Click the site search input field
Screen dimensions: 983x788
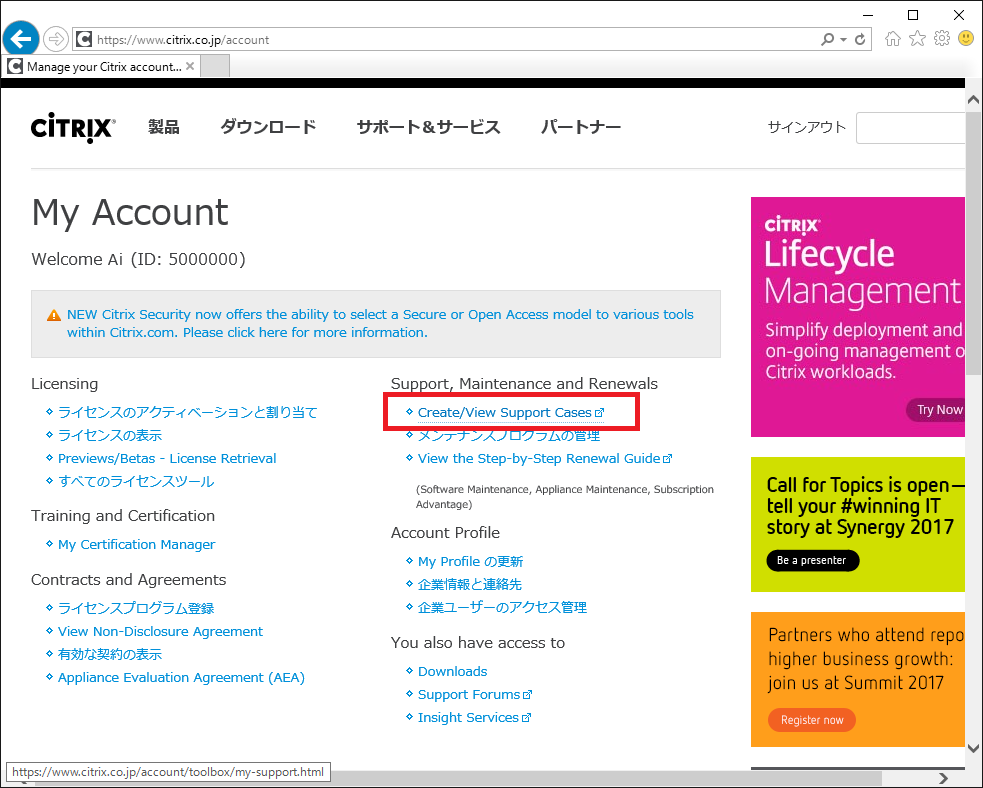(910, 128)
